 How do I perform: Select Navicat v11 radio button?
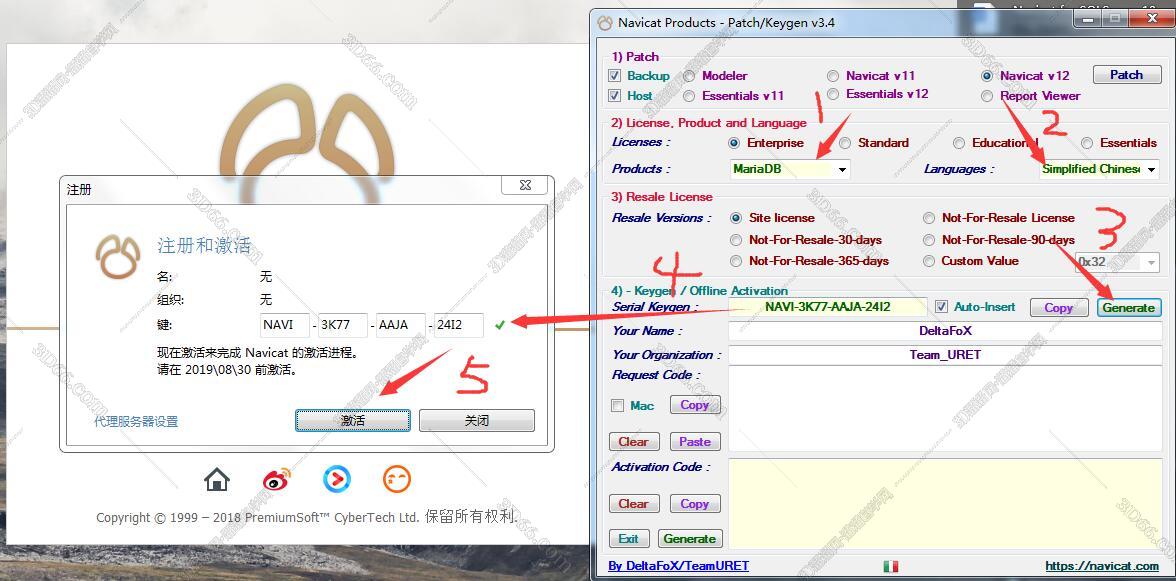pos(833,76)
